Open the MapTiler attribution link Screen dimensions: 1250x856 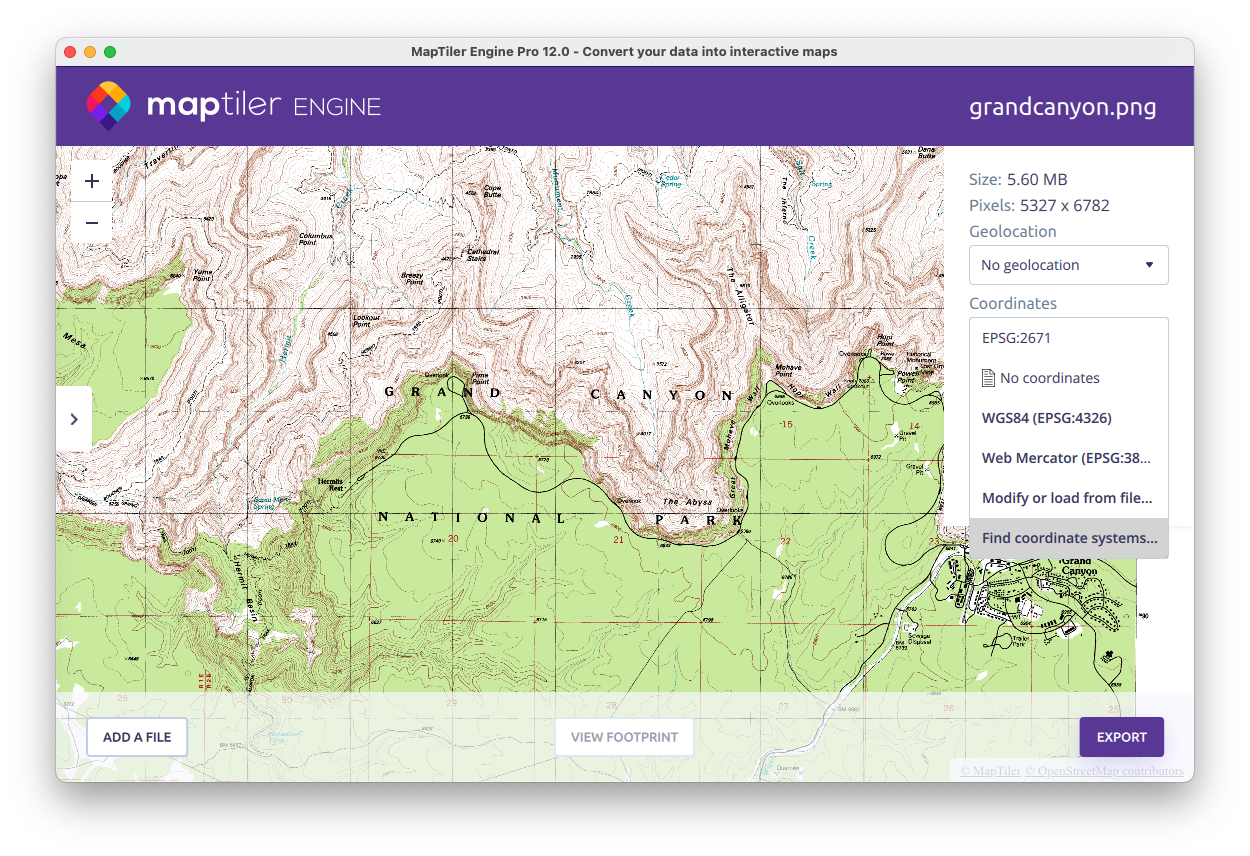[990, 771]
